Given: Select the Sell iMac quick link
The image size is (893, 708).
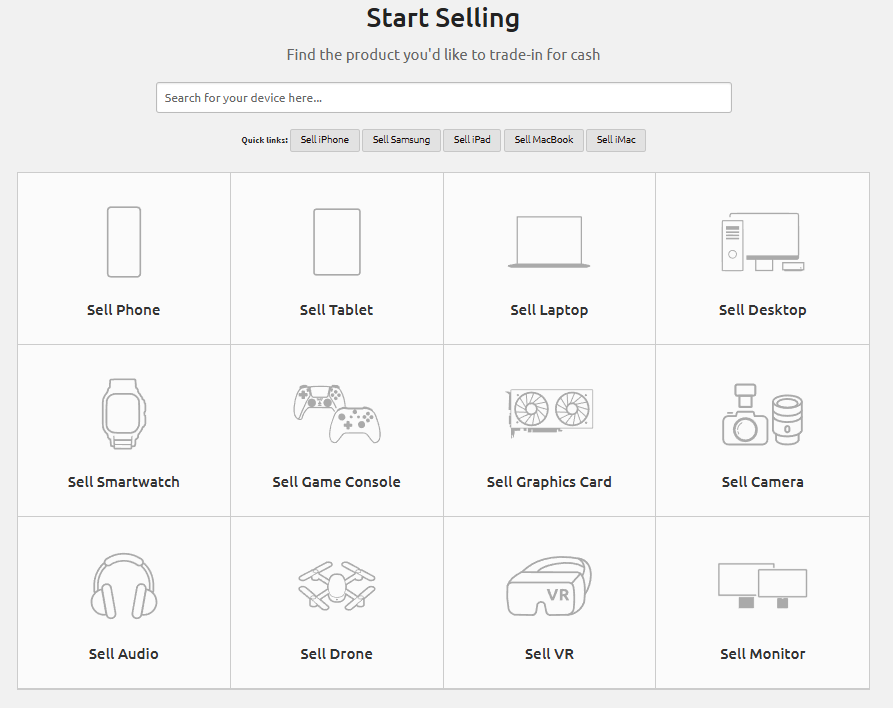Looking at the screenshot, I should tap(616, 140).
